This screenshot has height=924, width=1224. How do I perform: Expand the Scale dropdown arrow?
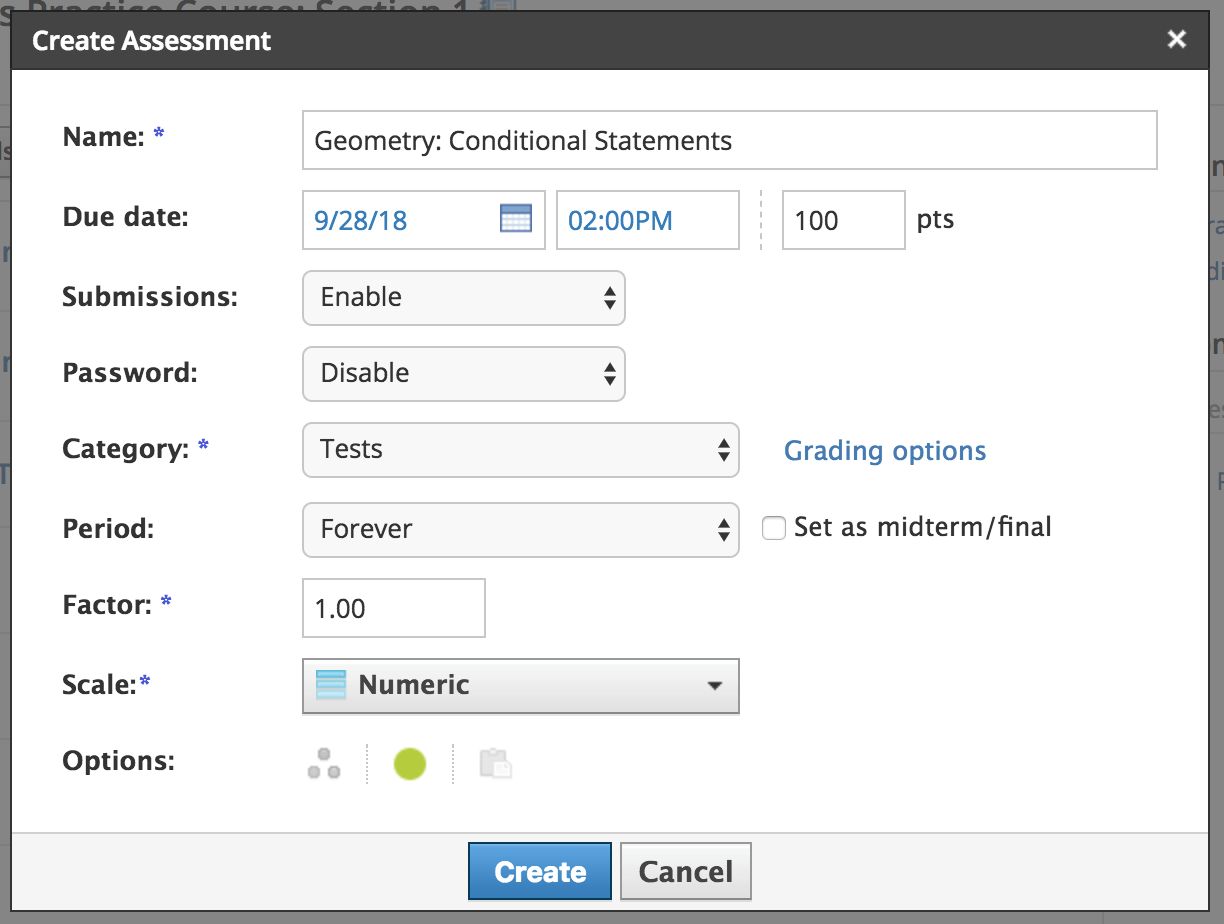click(714, 686)
